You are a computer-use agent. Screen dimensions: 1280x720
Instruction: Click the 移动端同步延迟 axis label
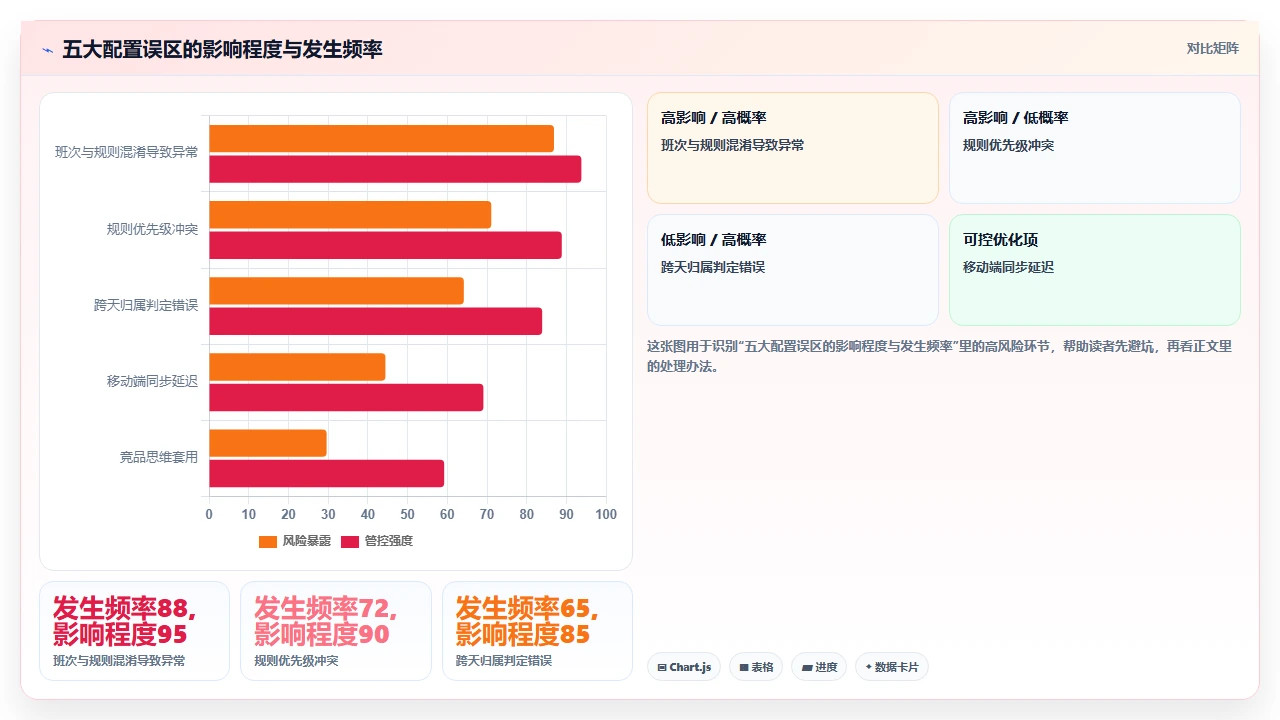tap(153, 381)
